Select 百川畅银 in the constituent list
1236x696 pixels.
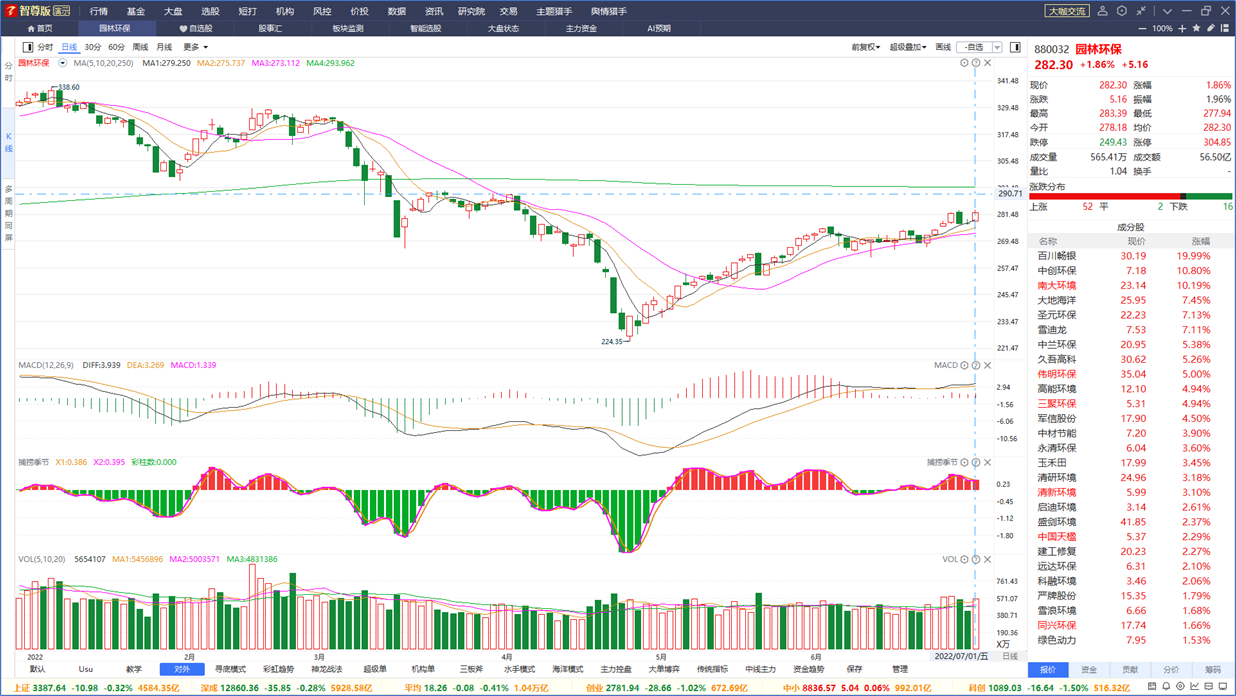1132,256
